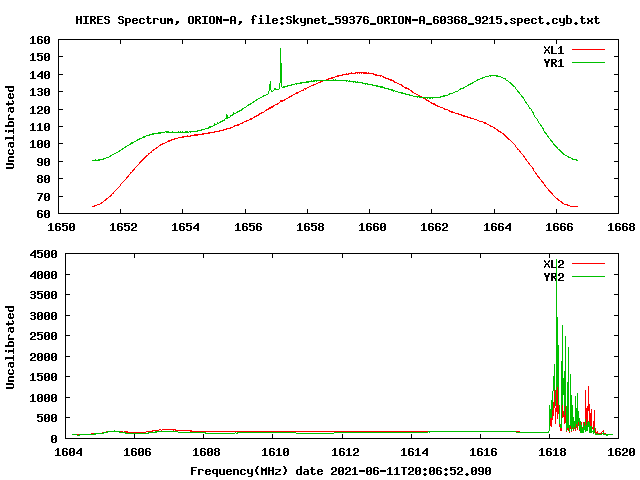Click the 80 y-axis tick label
This screenshot has height=480, width=640.
43,179
